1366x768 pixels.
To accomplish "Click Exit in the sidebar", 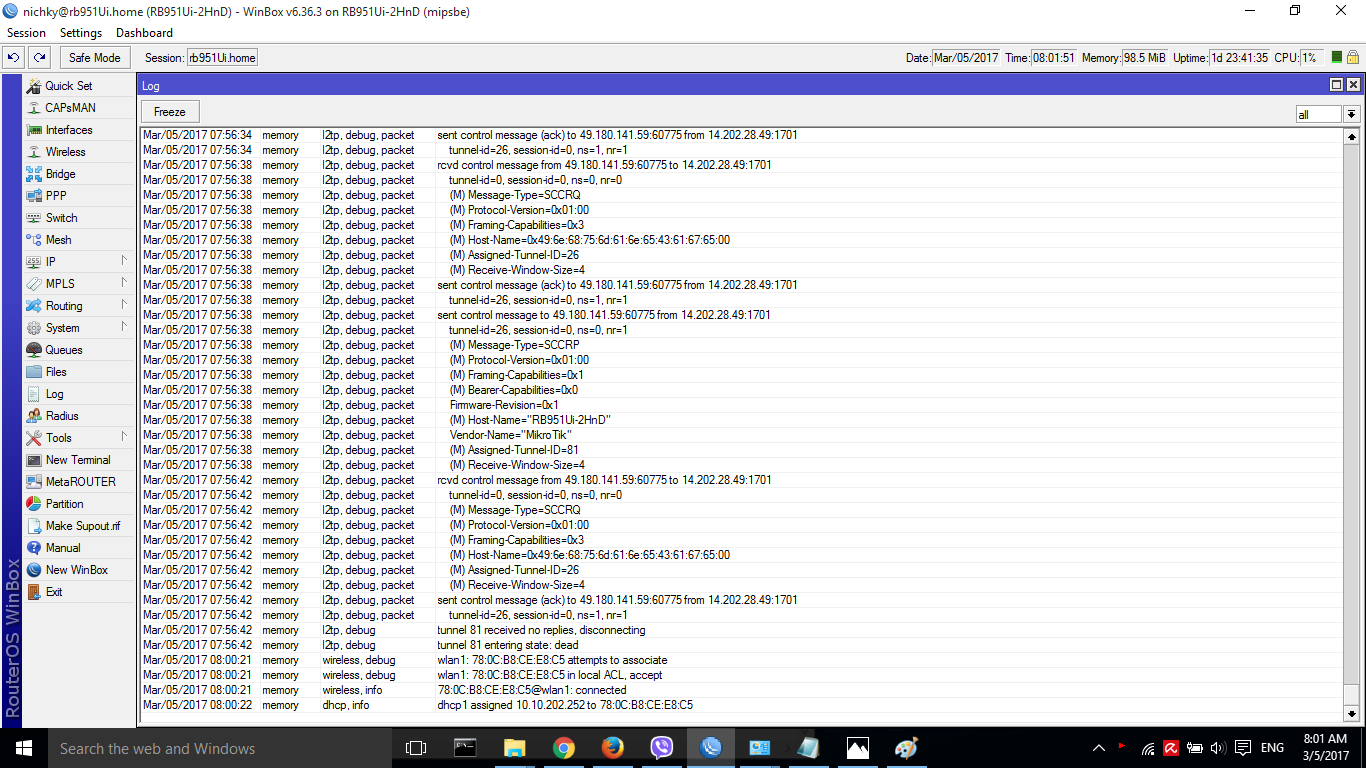I will click(x=54, y=592).
